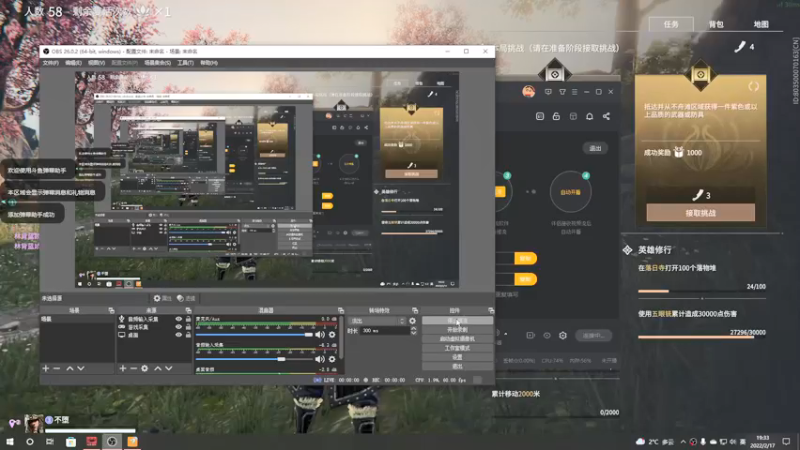
Task: Open the Tools menu in OBS
Action: click(185, 63)
